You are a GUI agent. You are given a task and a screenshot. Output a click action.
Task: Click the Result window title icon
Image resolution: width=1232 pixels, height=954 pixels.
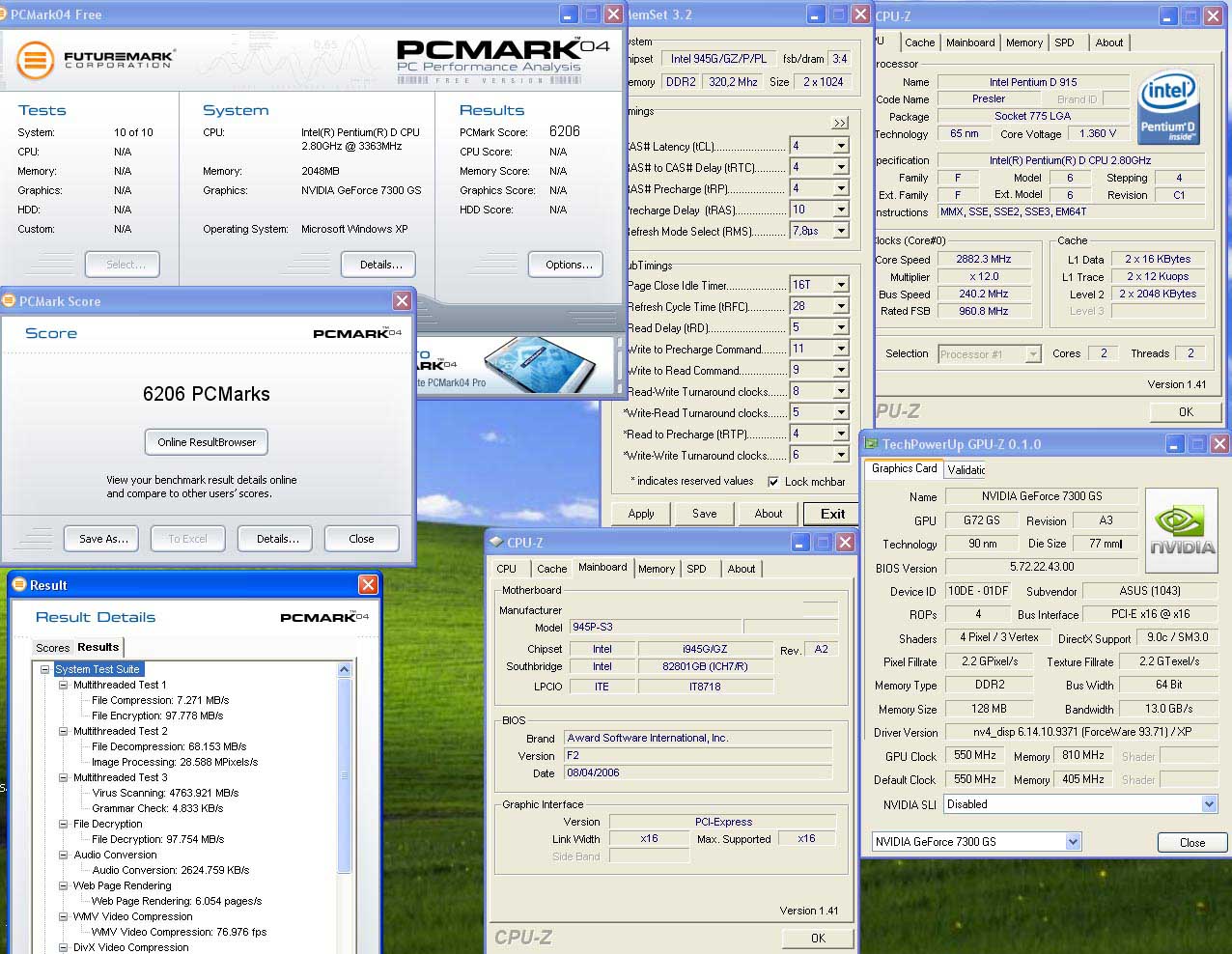18,585
